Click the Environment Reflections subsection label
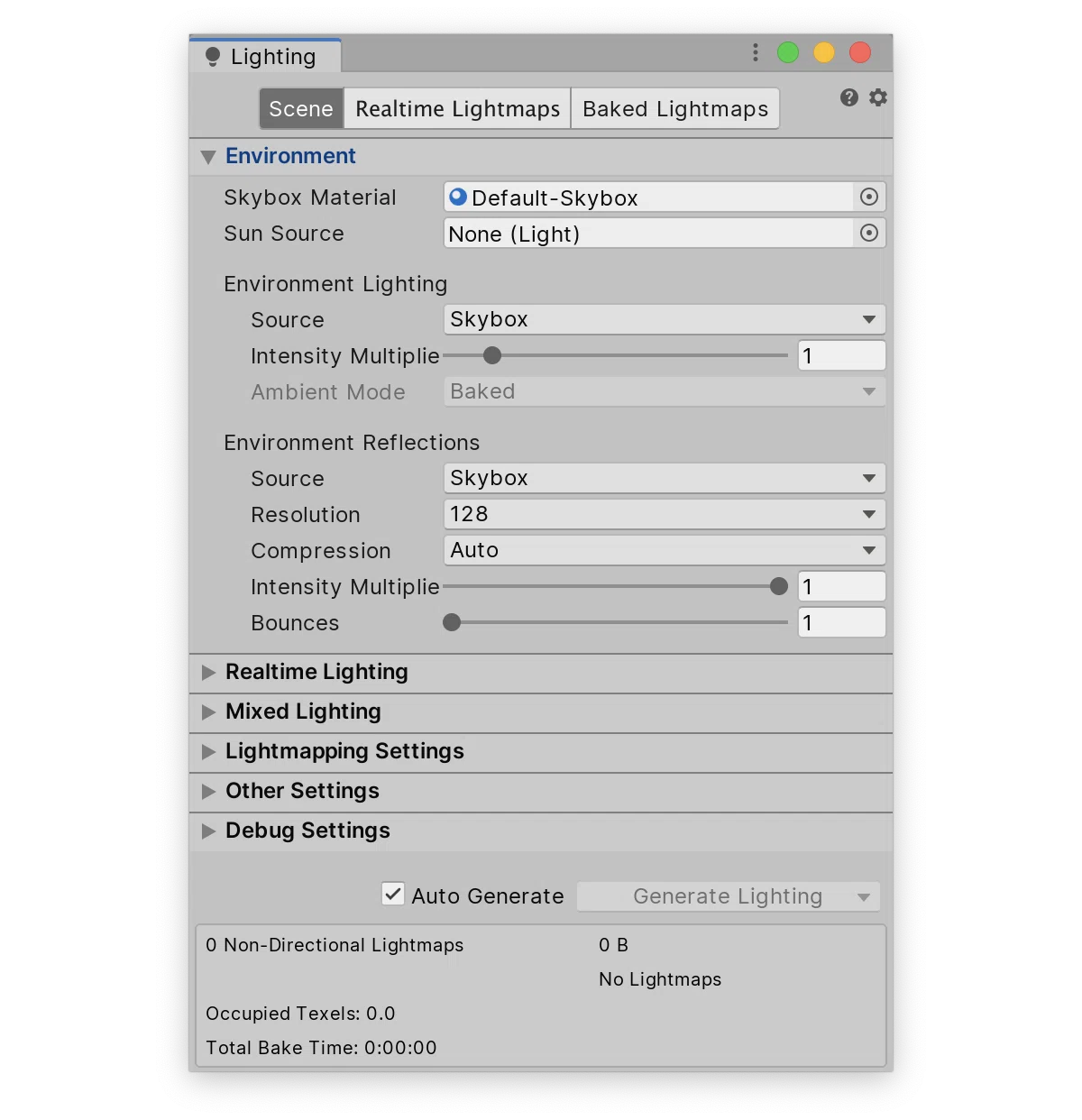 [x=352, y=443]
